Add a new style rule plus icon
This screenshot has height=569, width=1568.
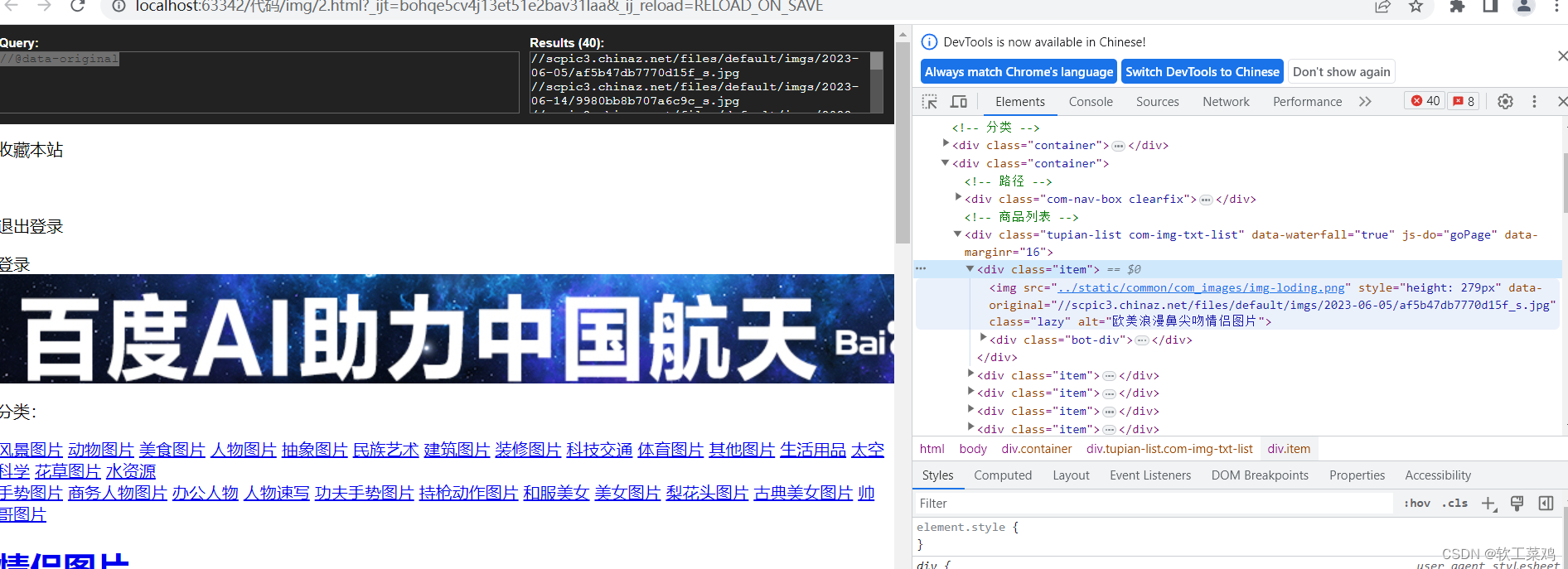(x=1488, y=504)
